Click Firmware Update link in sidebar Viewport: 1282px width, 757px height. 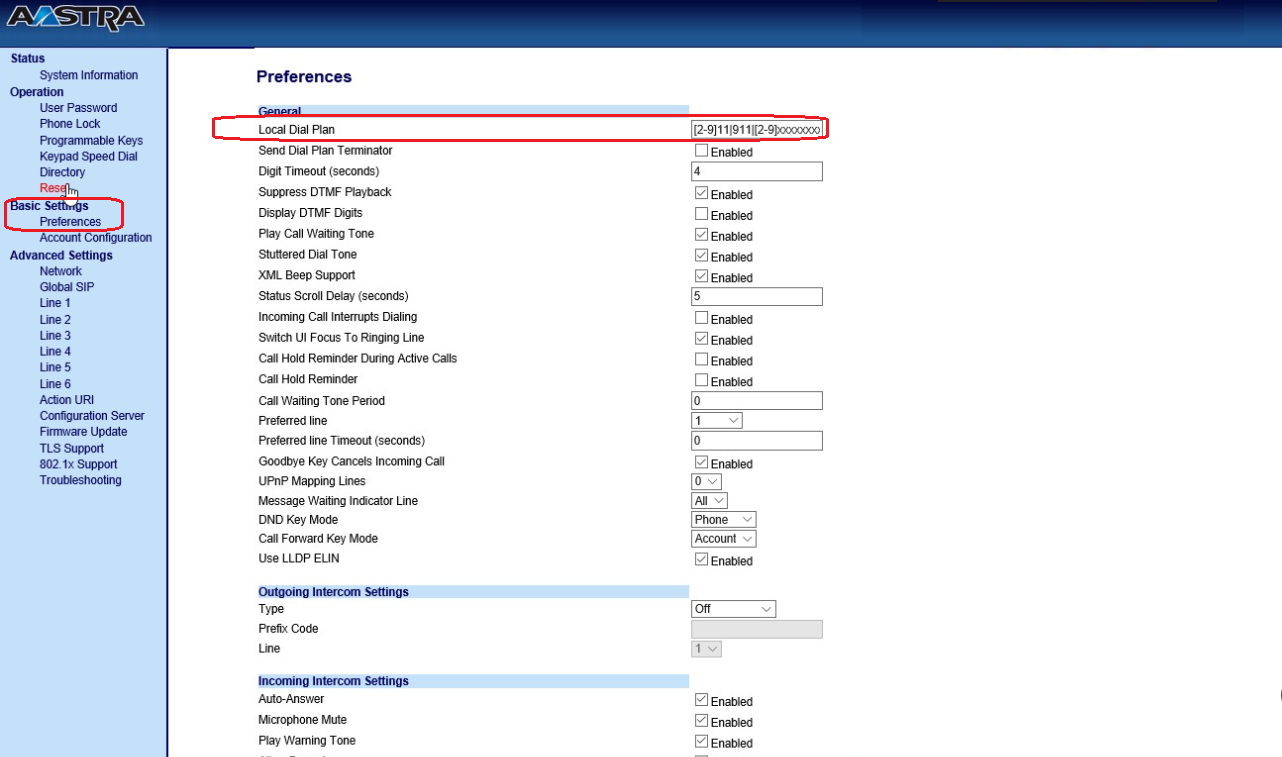click(83, 432)
